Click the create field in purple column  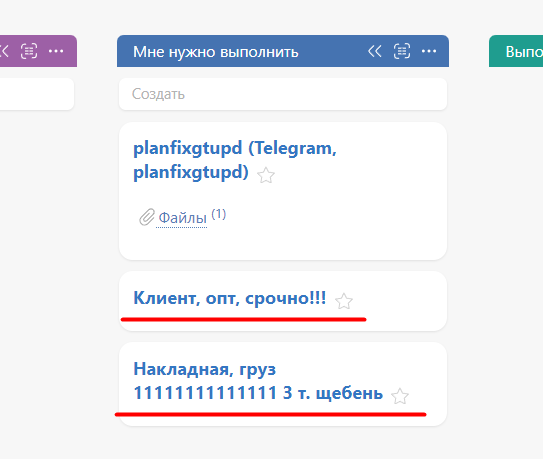pos(37,94)
